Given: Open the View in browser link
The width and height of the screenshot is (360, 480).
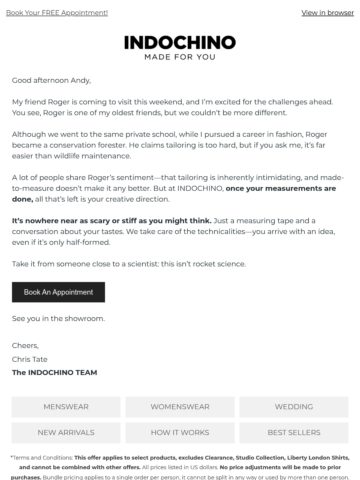Looking at the screenshot, I should coord(327,13).
